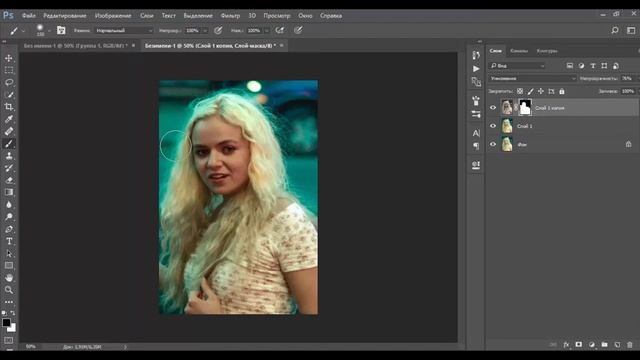Toggle lock position in Layers panel
Screen dimensions: 640x360
click(x=541, y=91)
